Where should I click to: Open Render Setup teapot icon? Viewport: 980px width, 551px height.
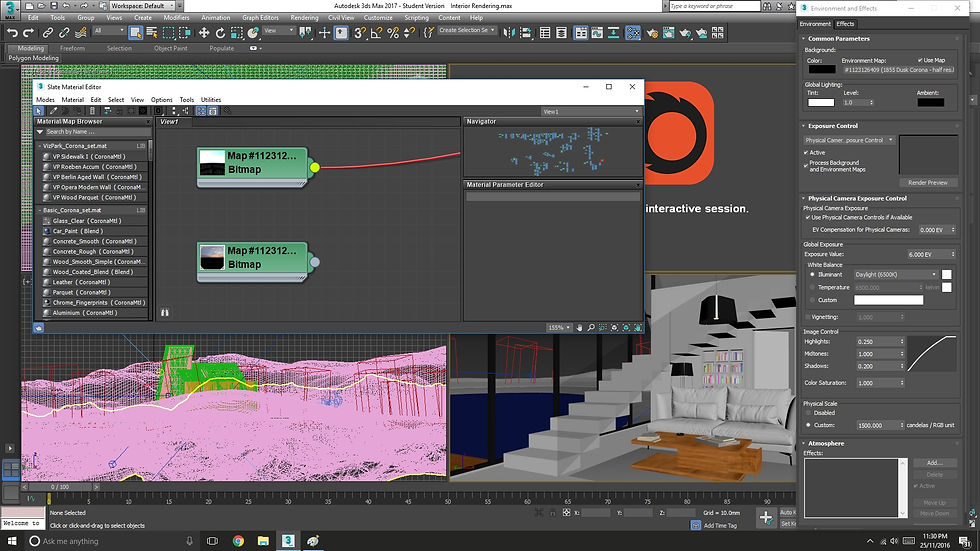click(x=652, y=32)
